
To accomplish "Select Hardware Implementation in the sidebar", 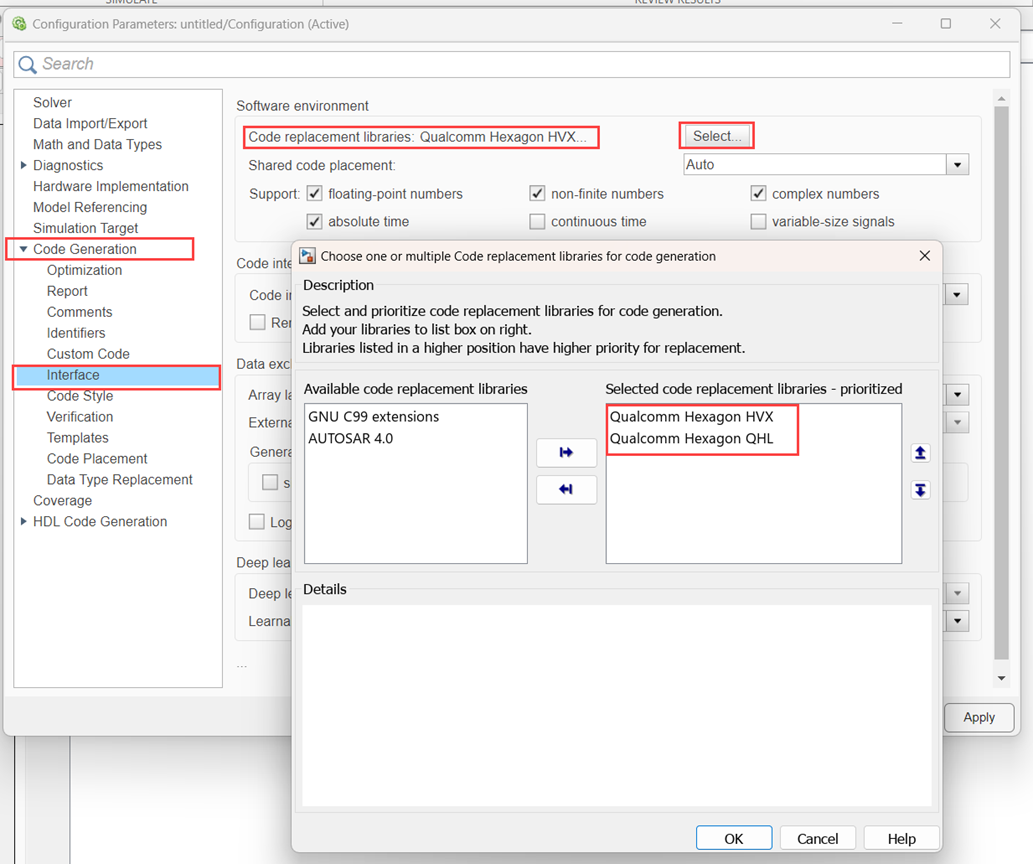I will [110, 186].
